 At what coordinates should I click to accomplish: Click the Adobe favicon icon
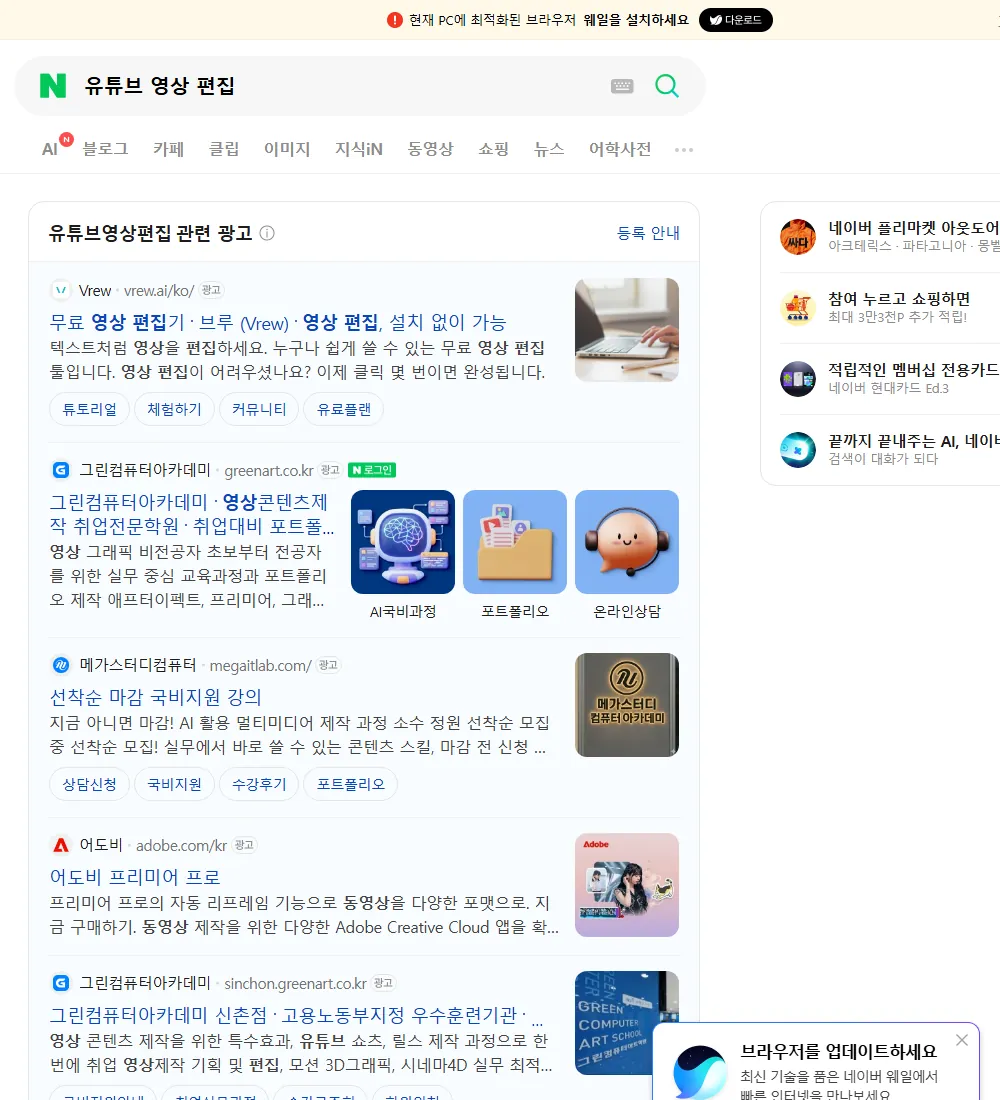(61, 845)
